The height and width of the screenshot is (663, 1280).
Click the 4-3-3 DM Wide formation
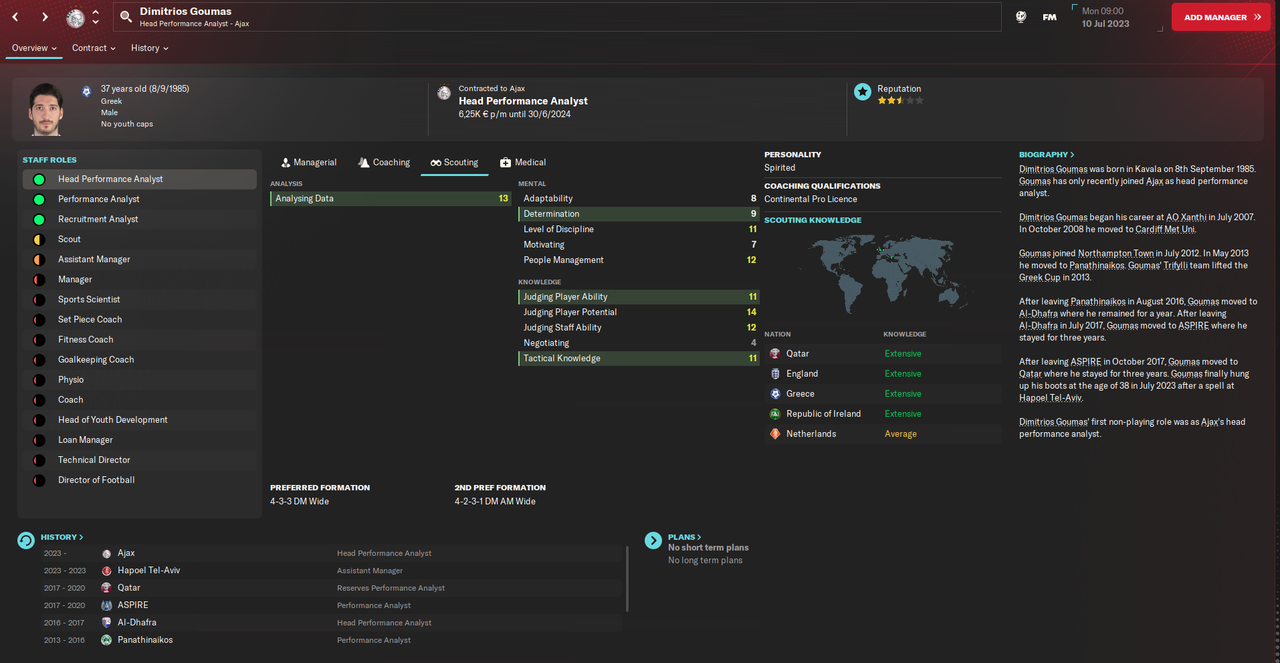(x=300, y=502)
